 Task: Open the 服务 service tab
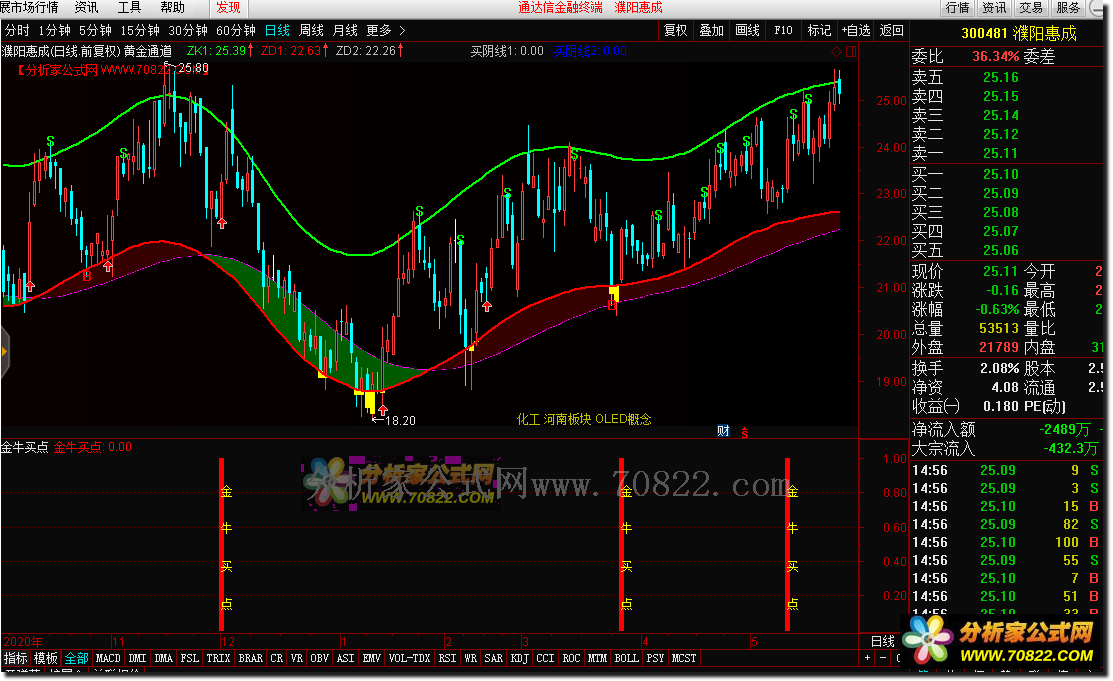click(1068, 8)
